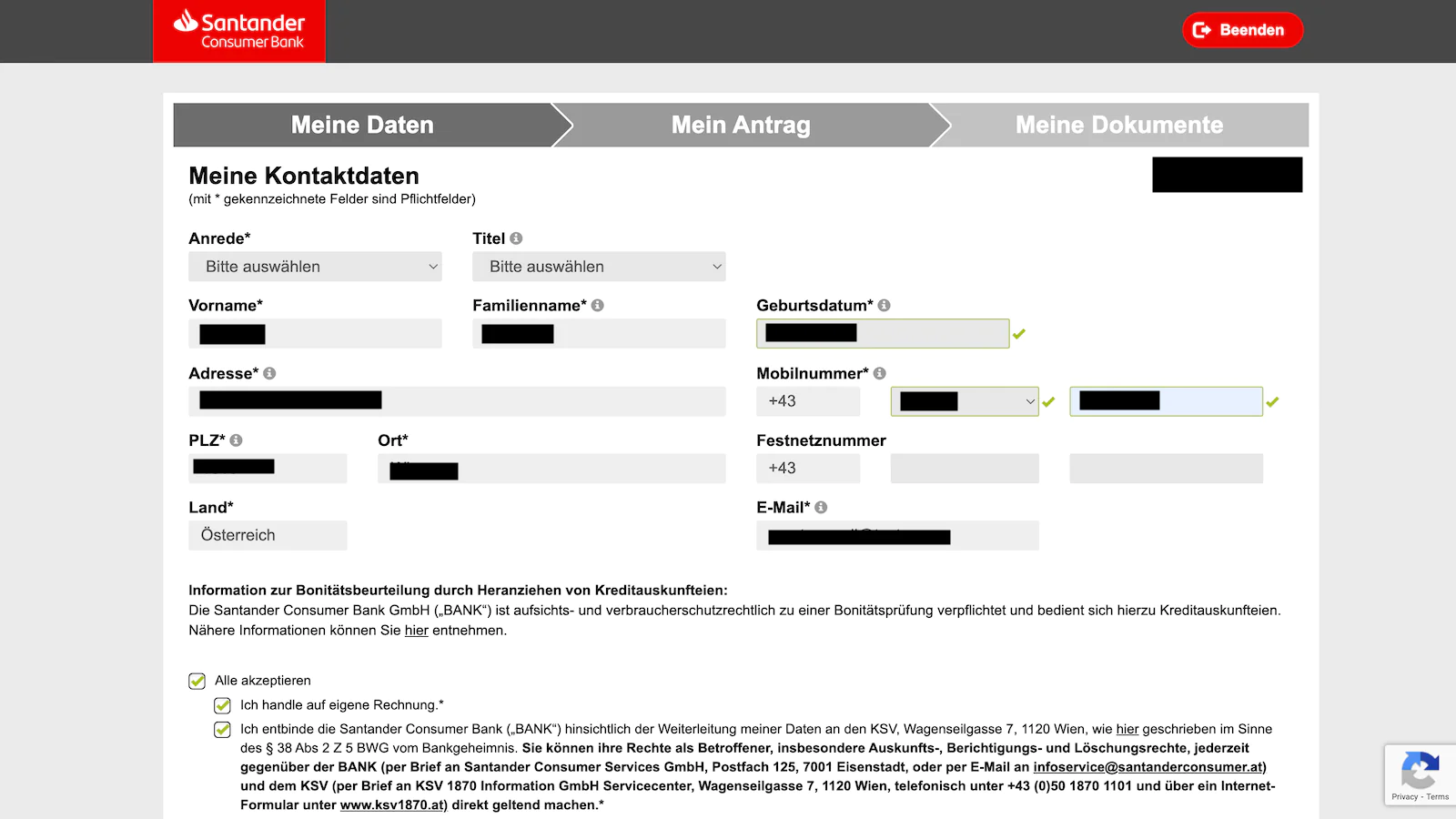Open the Titel dropdown
1456x819 pixels.
pyautogui.click(x=599, y=267)
